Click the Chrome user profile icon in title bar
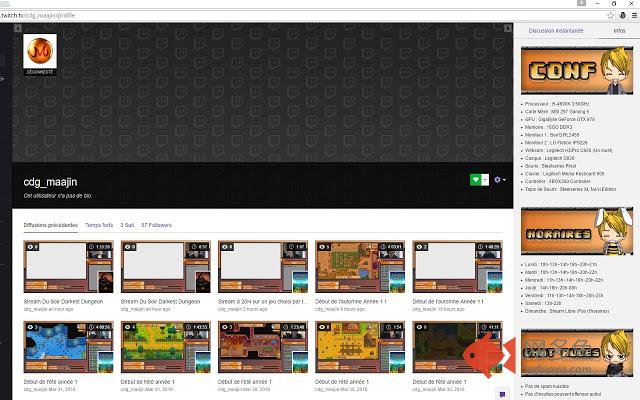Image resolution: width=640 pixels, height=400 pixels. (x=581, y=3)
